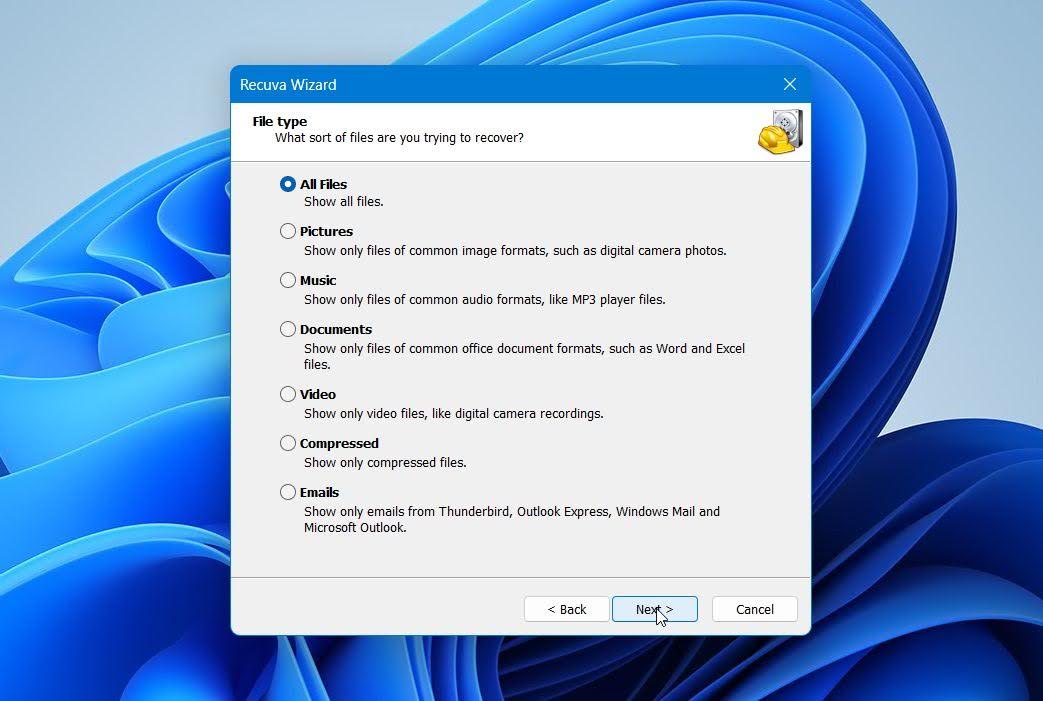Click the Pictures description about image formats

coord(515,251)
